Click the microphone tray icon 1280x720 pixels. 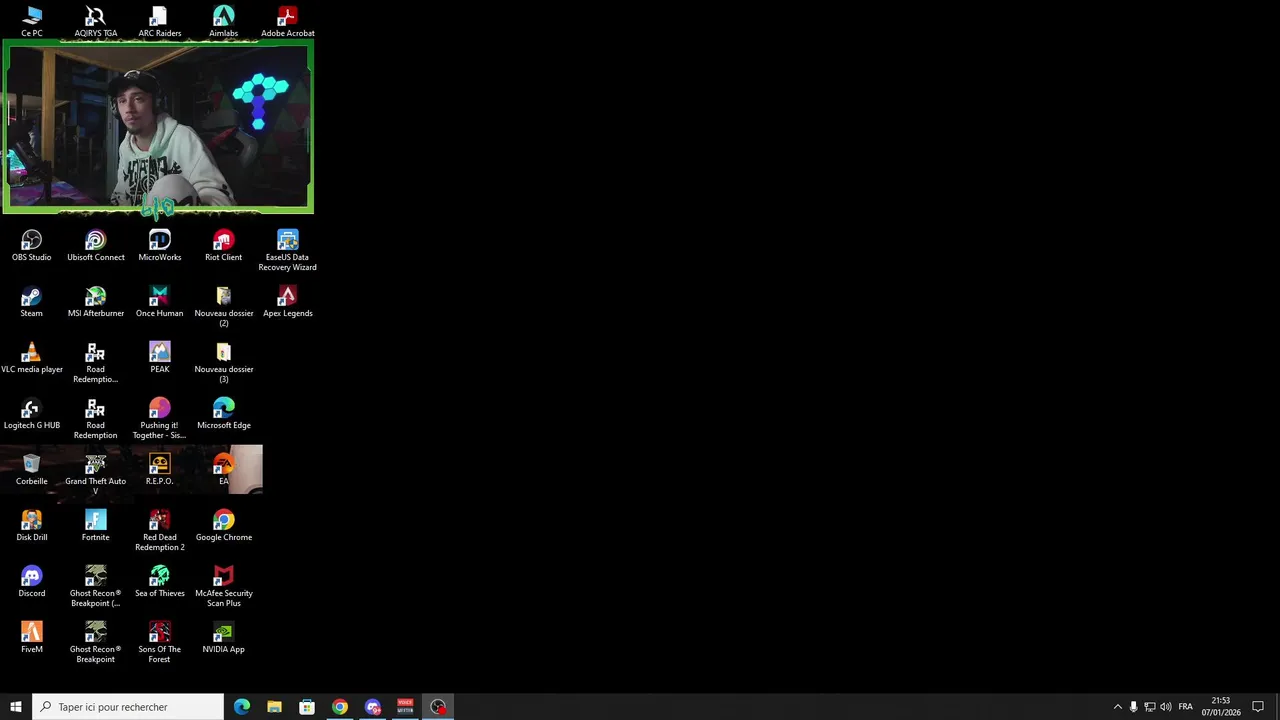[1133, 707]
